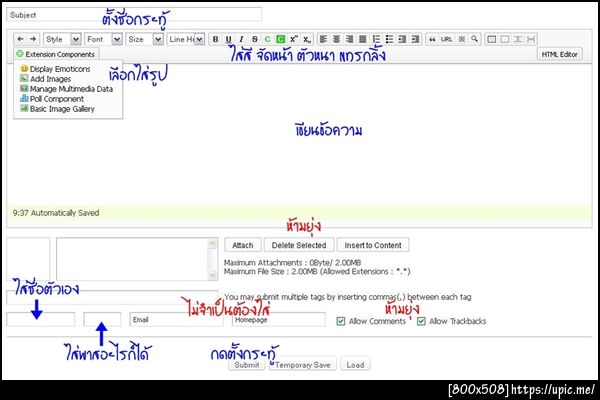Increase indent with the indent icon

coord(415,39)
